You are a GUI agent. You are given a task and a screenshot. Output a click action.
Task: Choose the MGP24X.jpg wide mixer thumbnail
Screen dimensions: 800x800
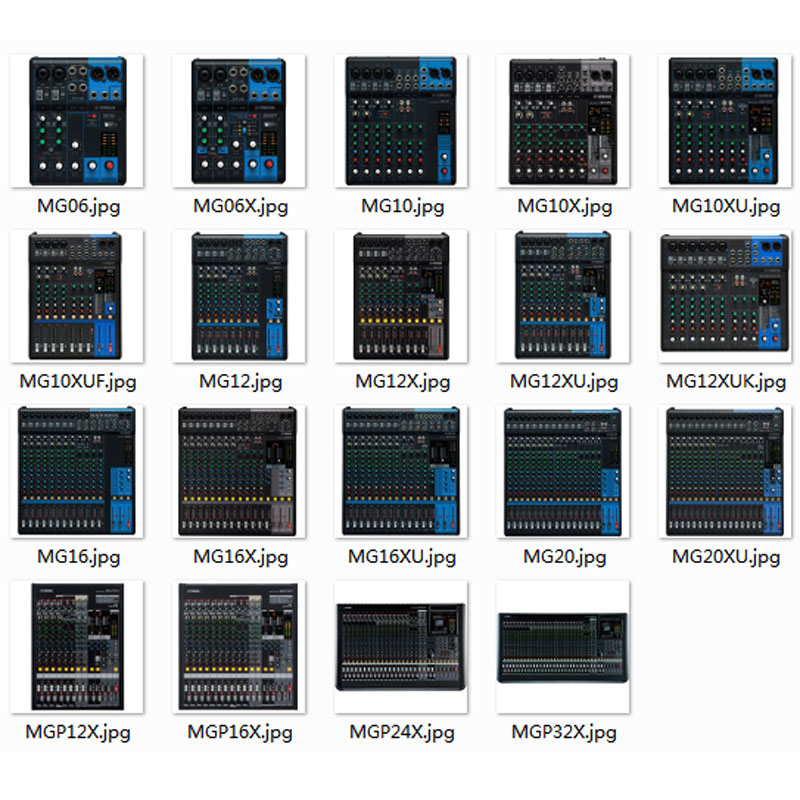402,647
